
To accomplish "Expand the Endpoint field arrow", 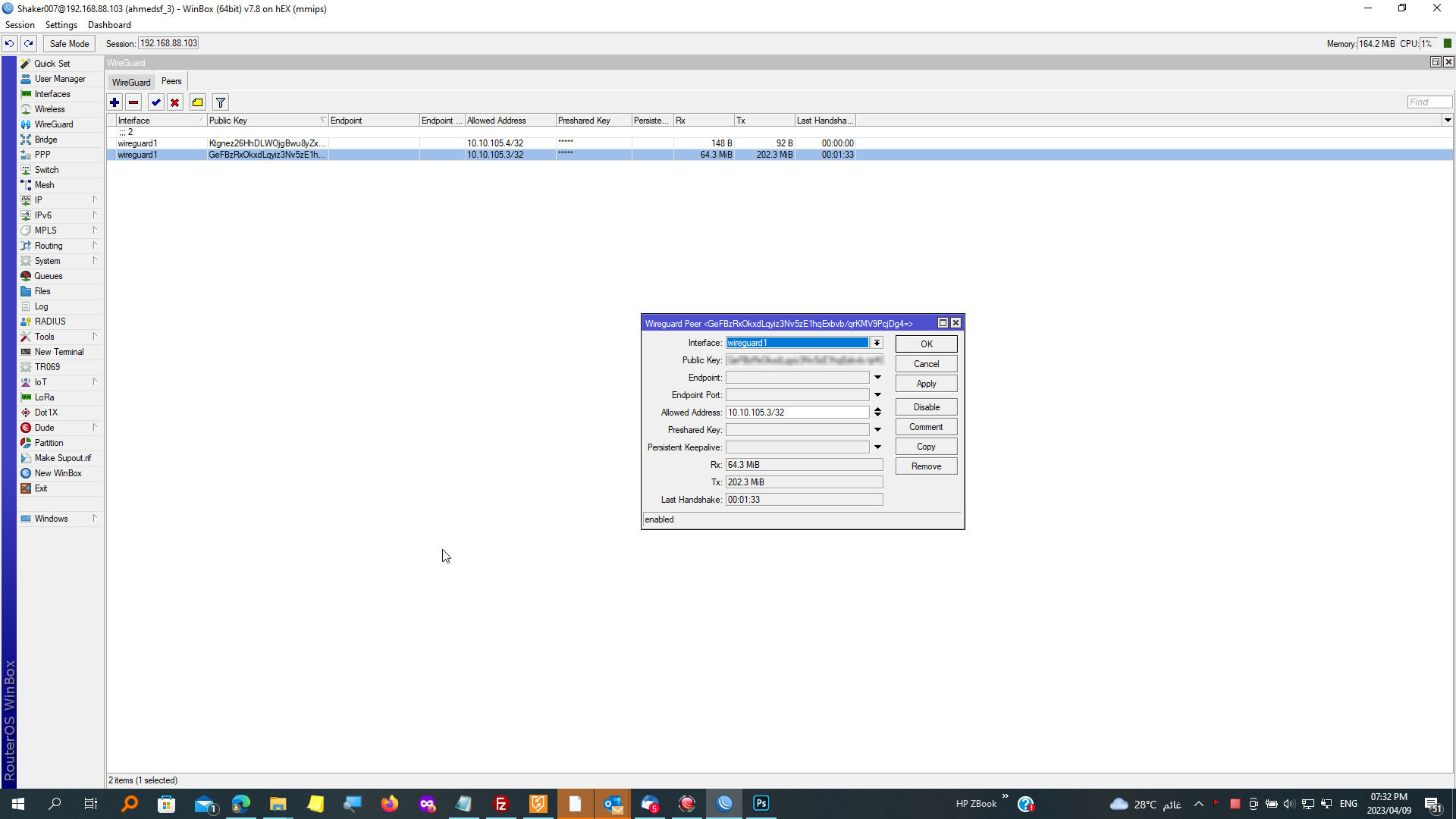I will (x=877, y=378).
